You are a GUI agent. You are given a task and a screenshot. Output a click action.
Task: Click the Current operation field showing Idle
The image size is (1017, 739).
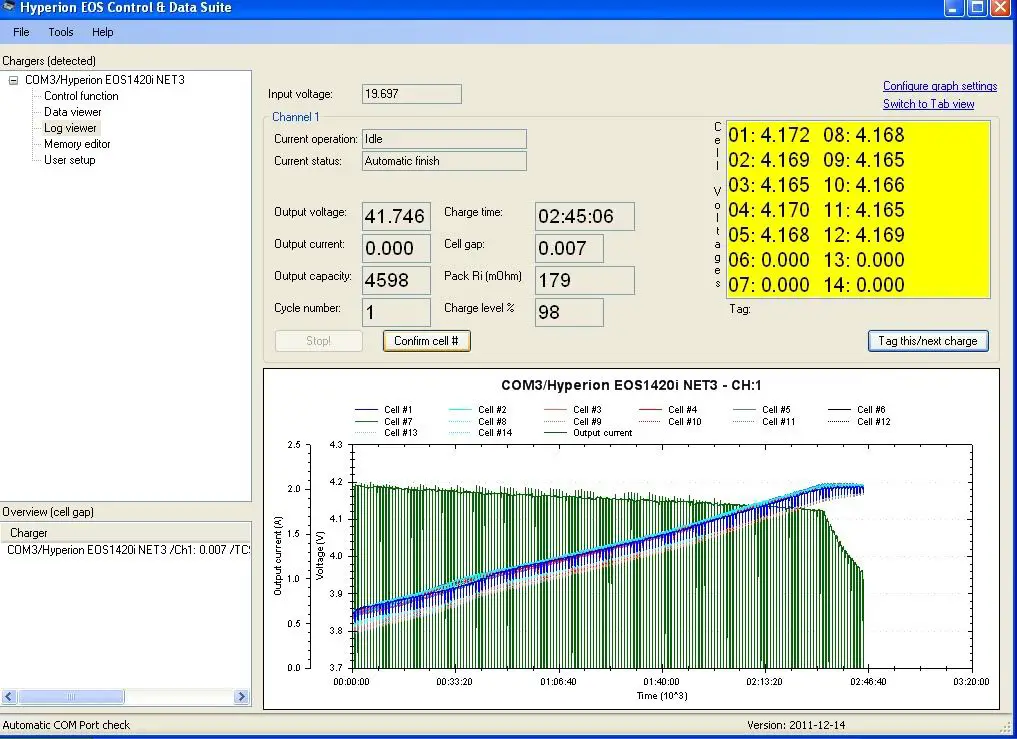(x=444, y=139)
